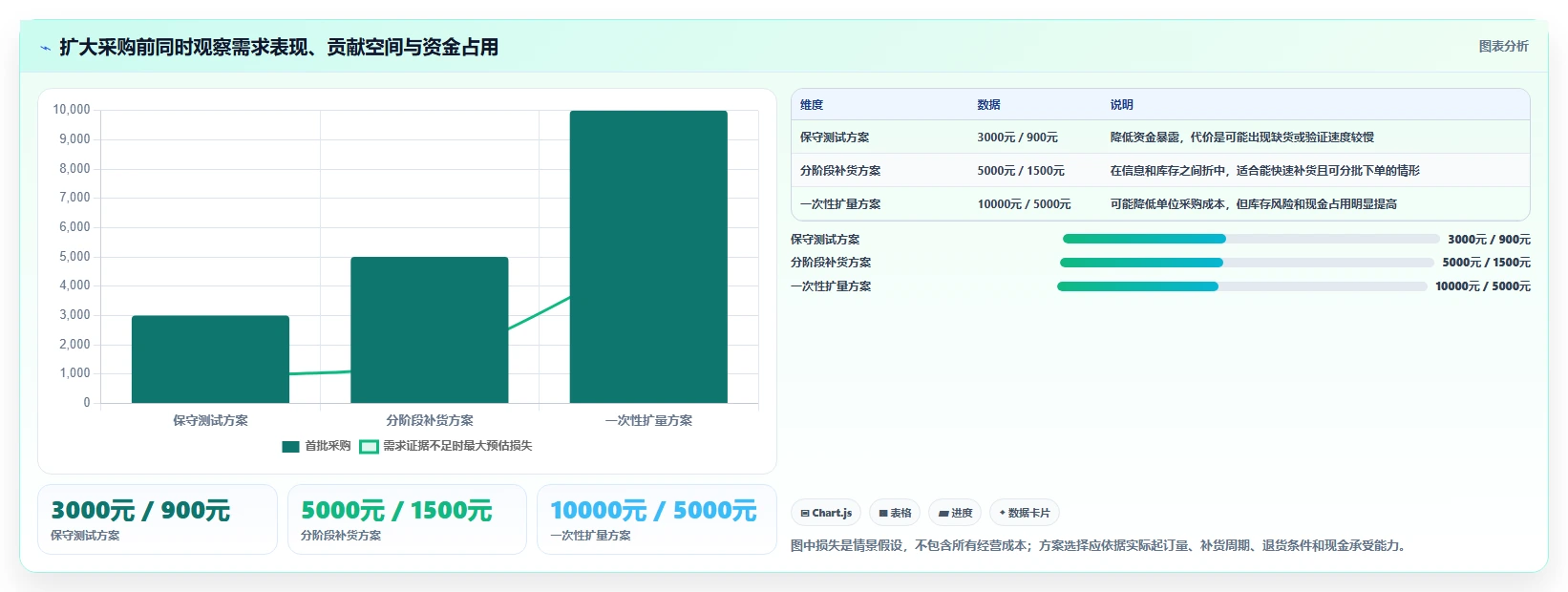The image size is (1568, 592).
Task: Click the green loss line between the taller bars
Action: [539, 314]
